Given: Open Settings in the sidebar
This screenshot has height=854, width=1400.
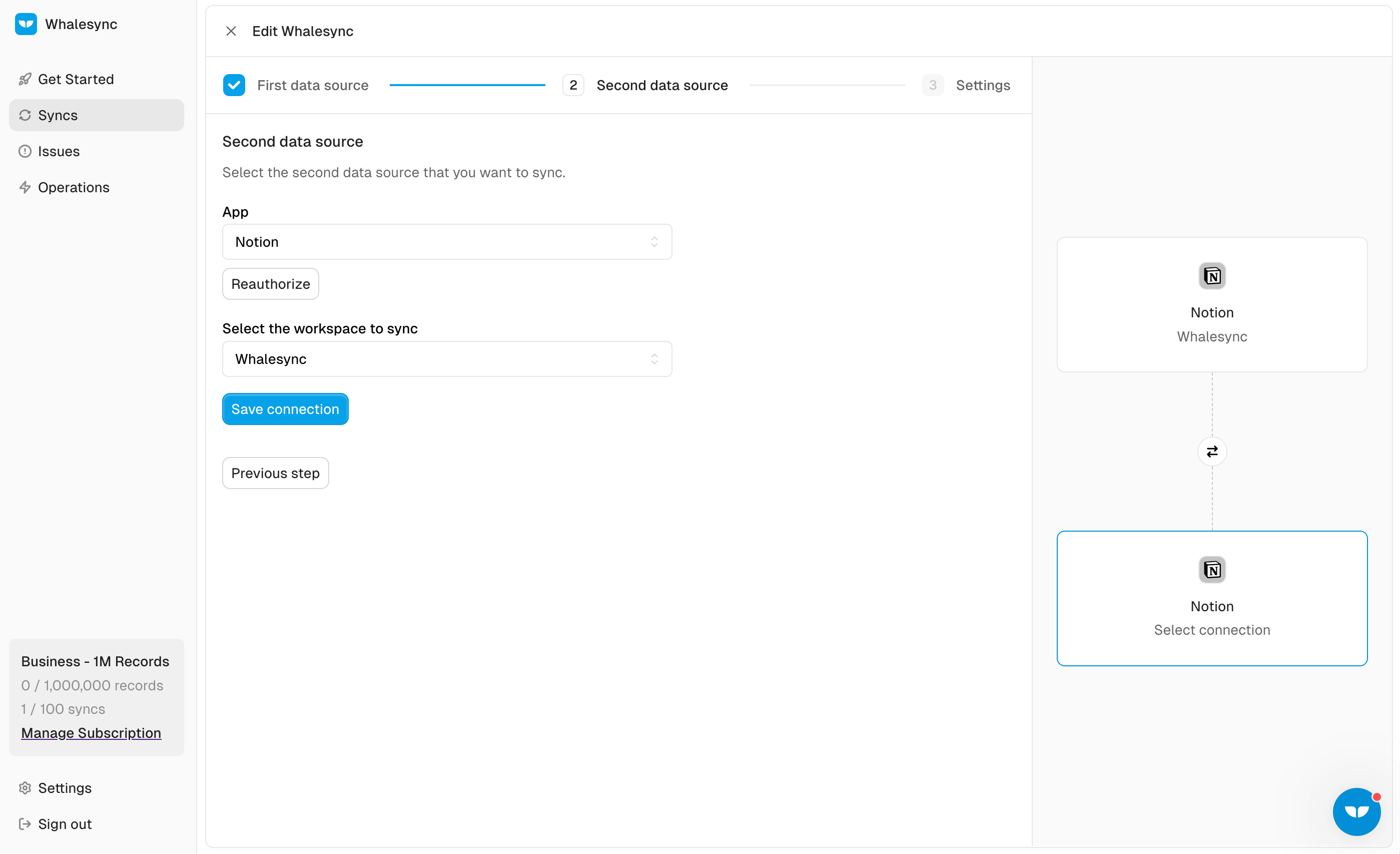Looking at the screenshot, I should pyautogui.click(x=96, y=787).
